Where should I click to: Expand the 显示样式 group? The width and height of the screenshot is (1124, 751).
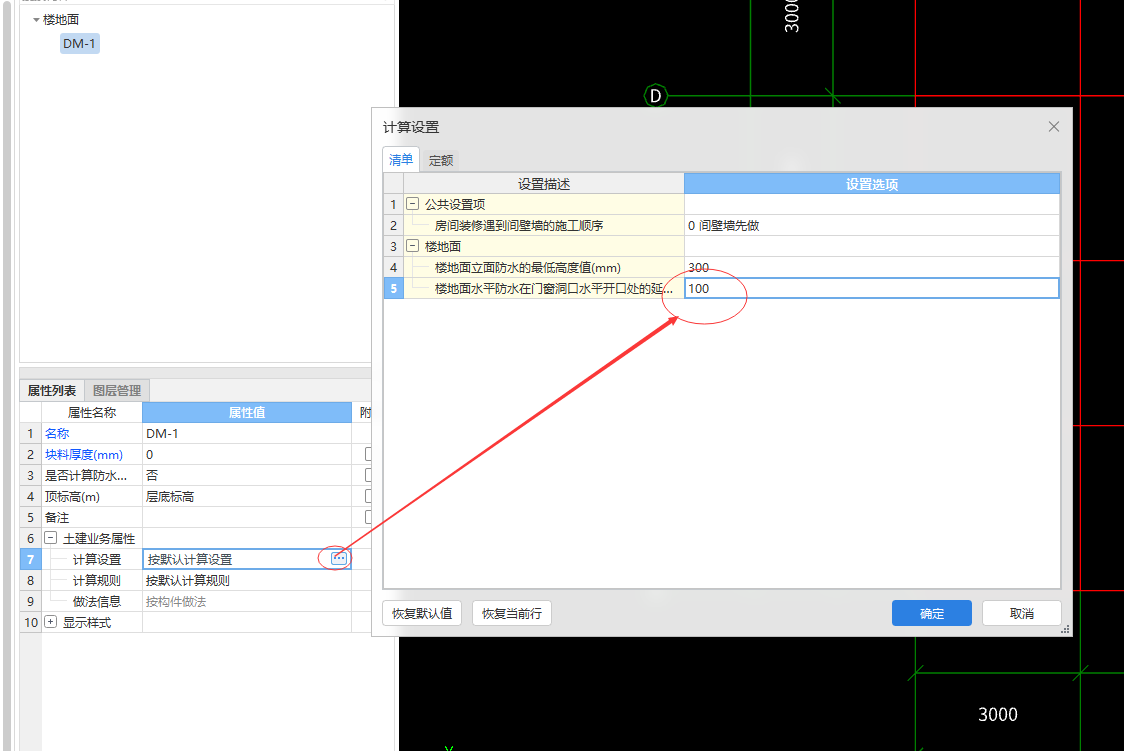(x=51, y=622)
